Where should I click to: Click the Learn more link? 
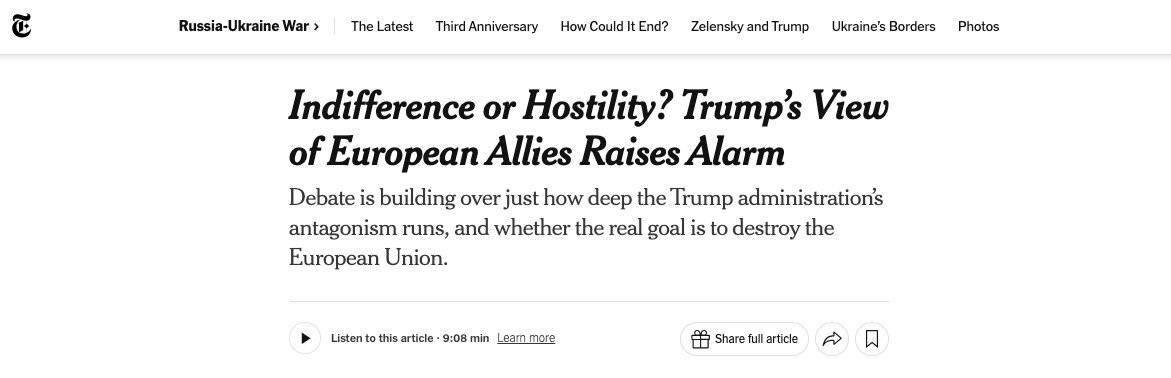point(526,338)
